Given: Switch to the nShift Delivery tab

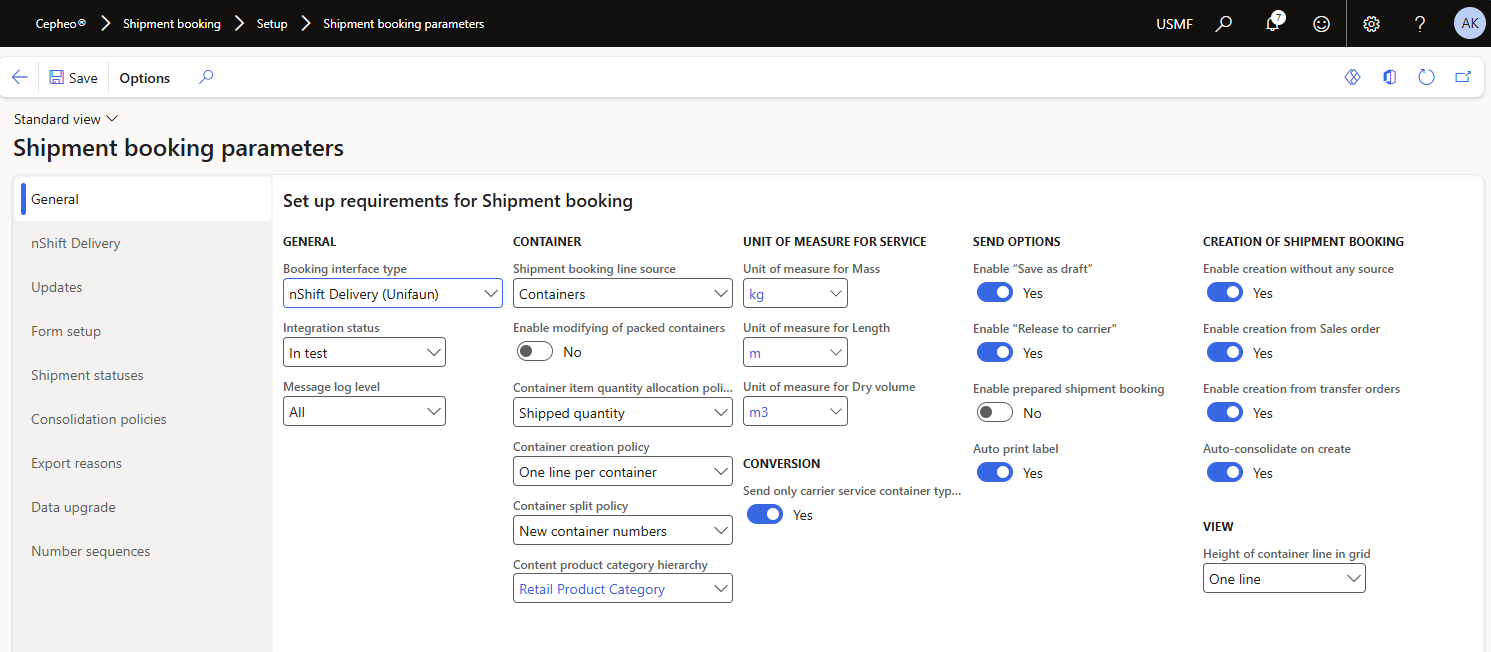Looking at the screenshot, I should (76, 243).
